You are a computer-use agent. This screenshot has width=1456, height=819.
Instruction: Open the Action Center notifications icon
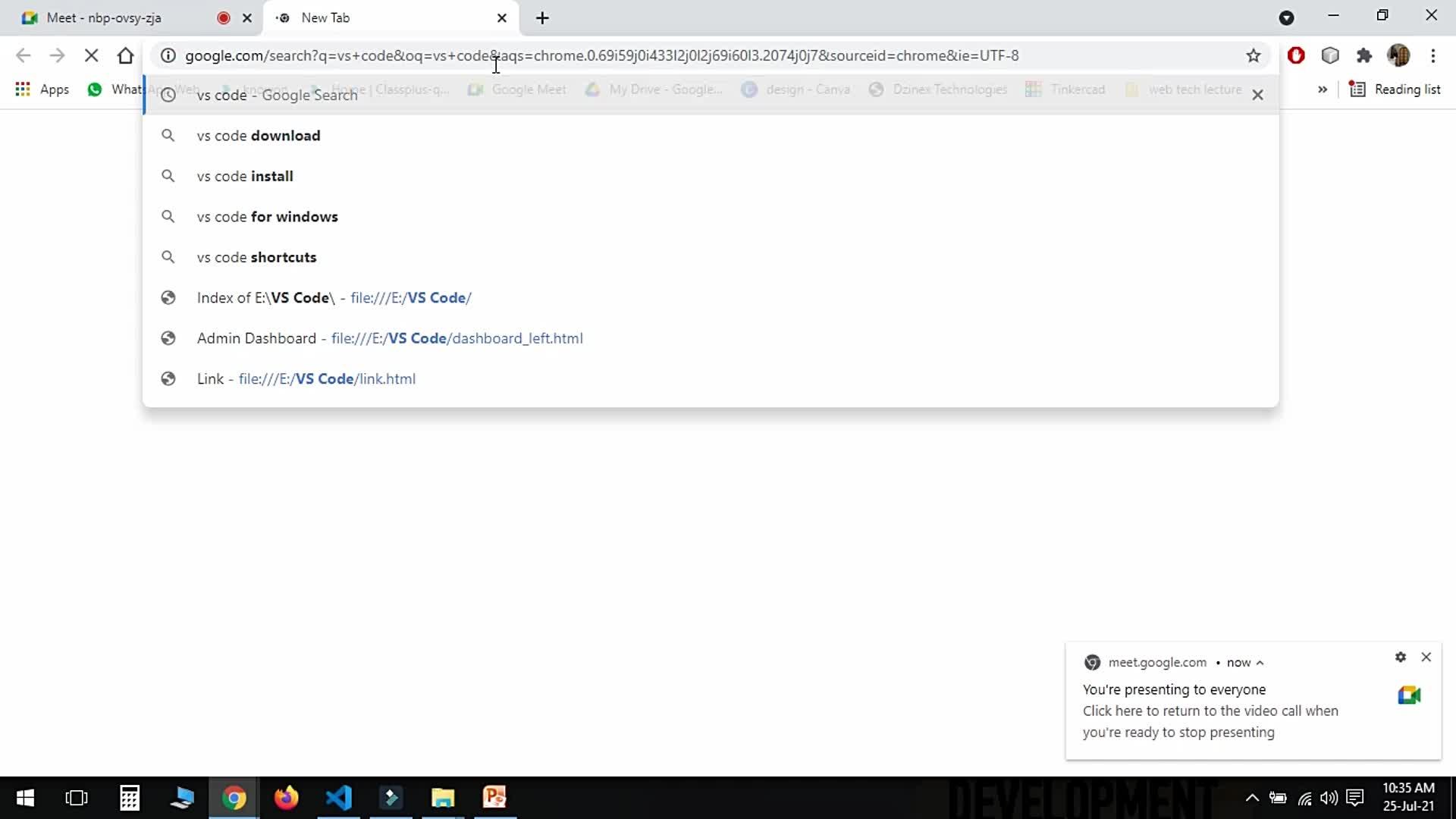pos(1355,798)
